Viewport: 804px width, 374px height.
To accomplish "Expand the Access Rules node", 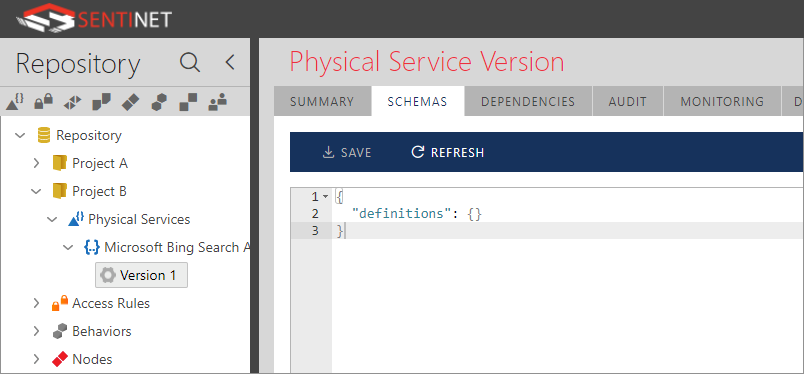I will (36, 303).
